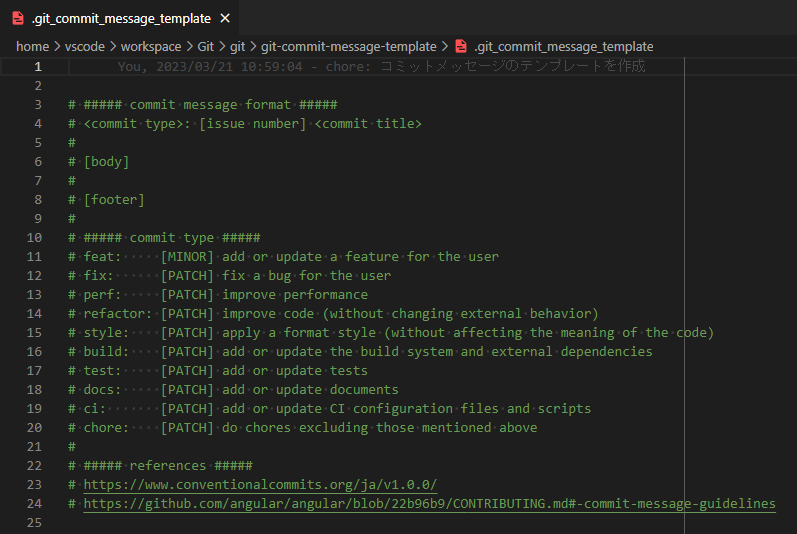Open the vscode breadcrumb segment
The image size is (797, 534).
[x=84, y=46]
